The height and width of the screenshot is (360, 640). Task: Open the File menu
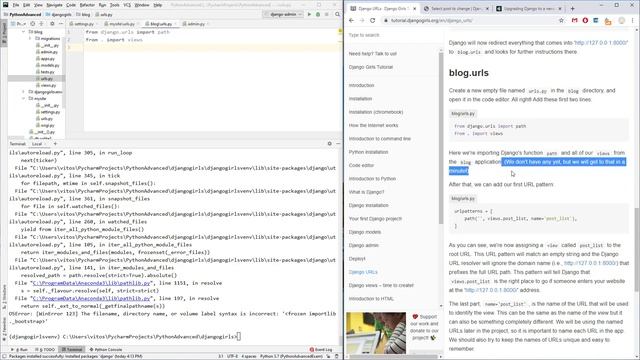16,5
